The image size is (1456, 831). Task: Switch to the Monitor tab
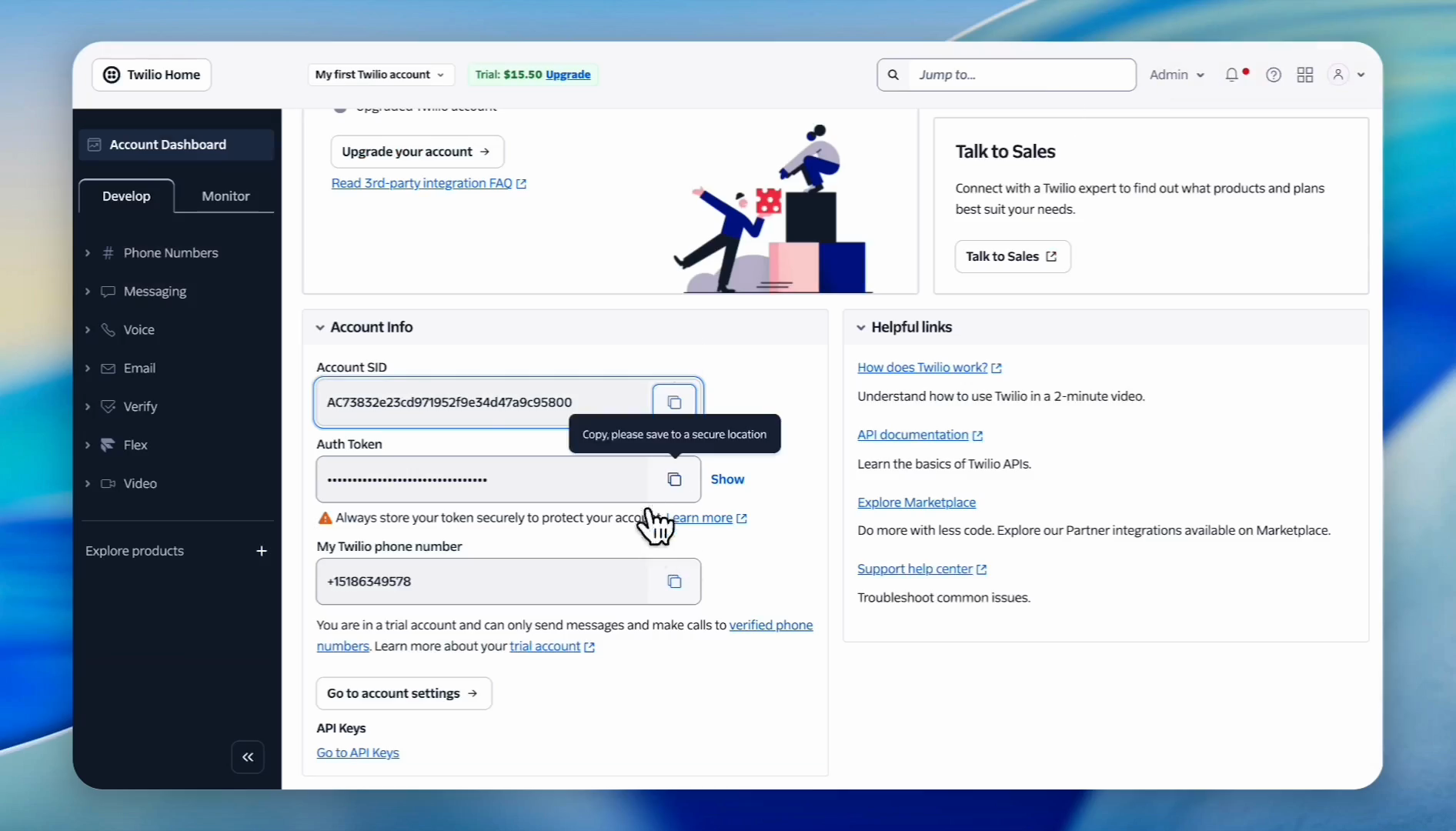click(225, 196)
